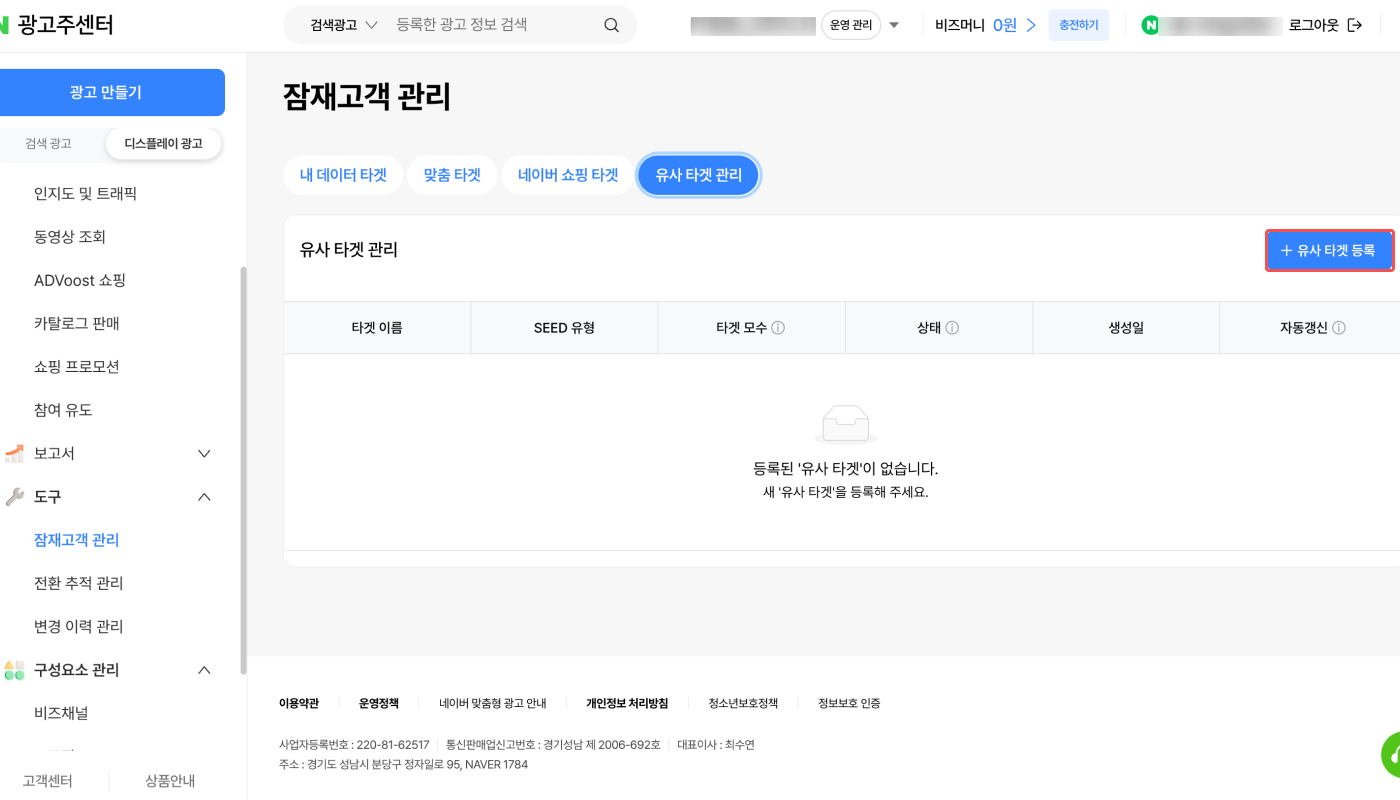
Task: Click the 상품안내 link at sidebar bottom
Action: (170, 781)
